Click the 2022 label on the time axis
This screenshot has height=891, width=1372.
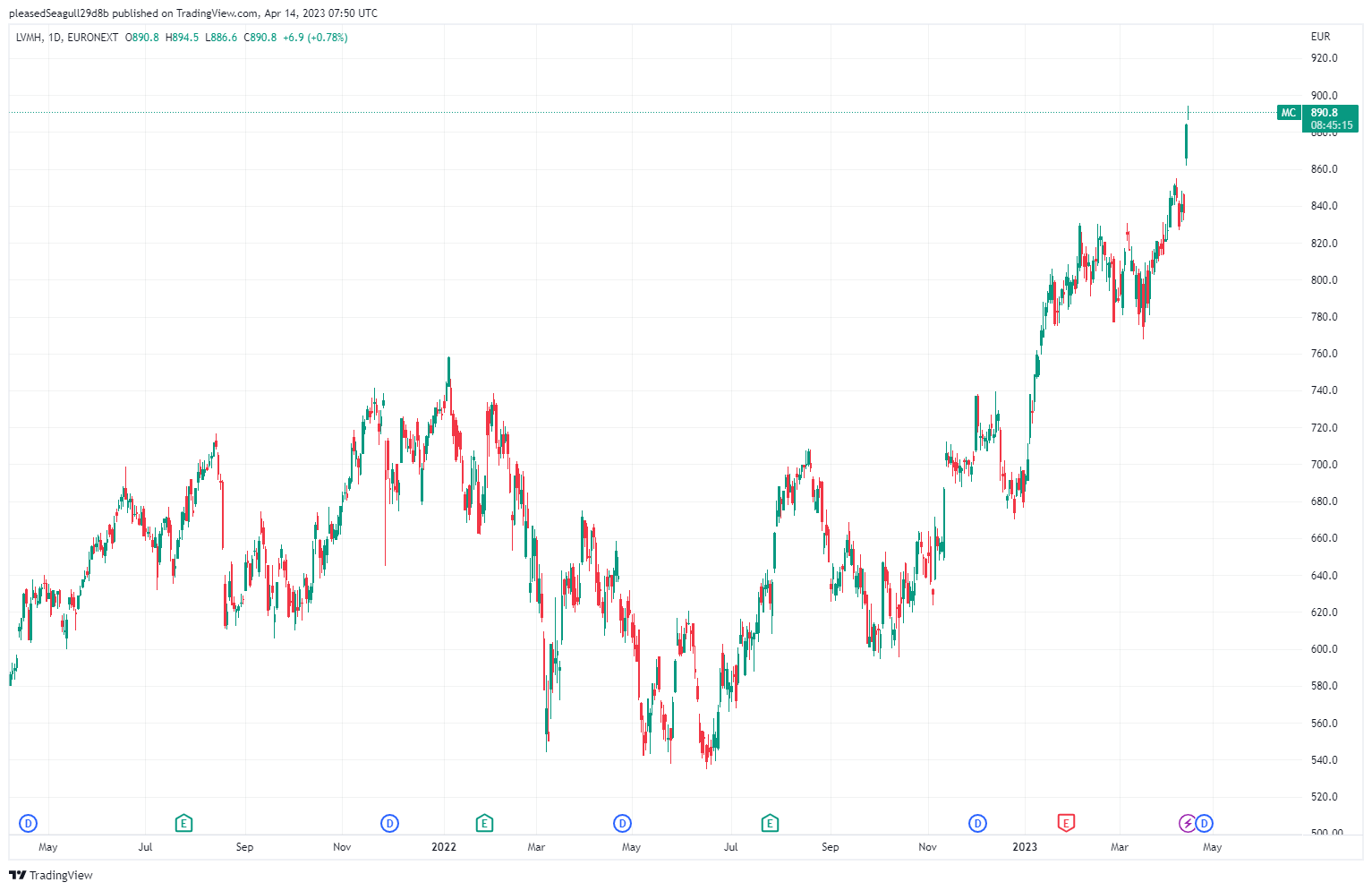pos(444,846)
